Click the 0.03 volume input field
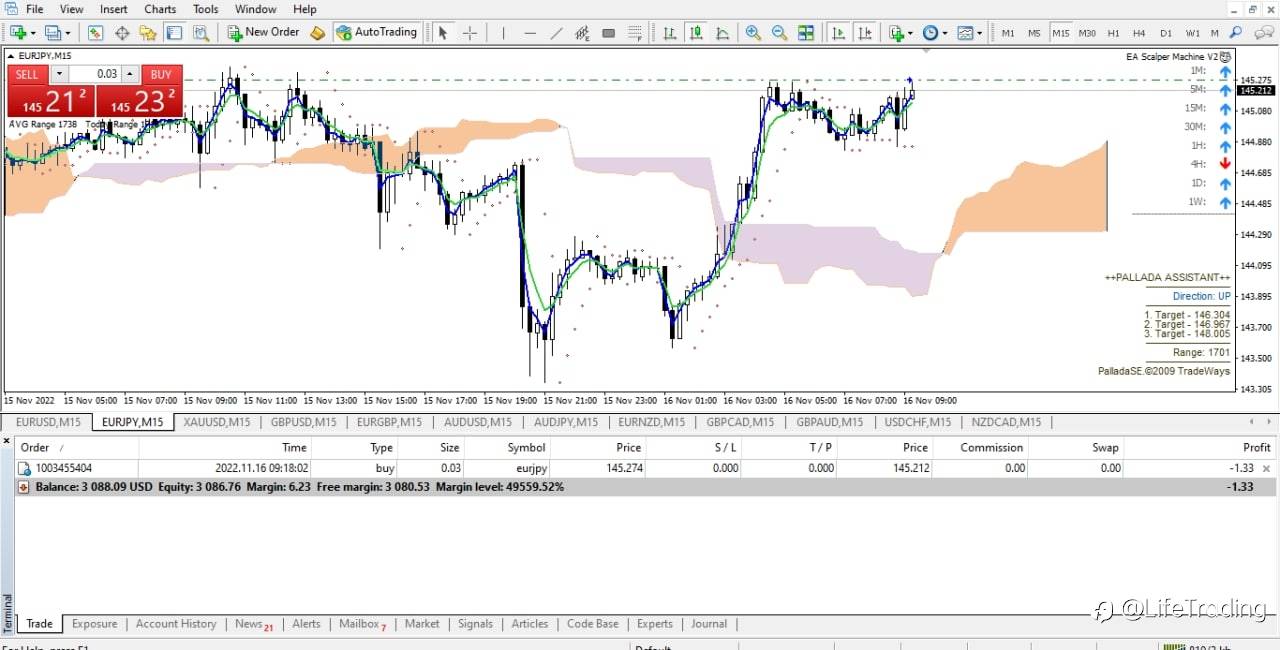 [x=95, y=74]
